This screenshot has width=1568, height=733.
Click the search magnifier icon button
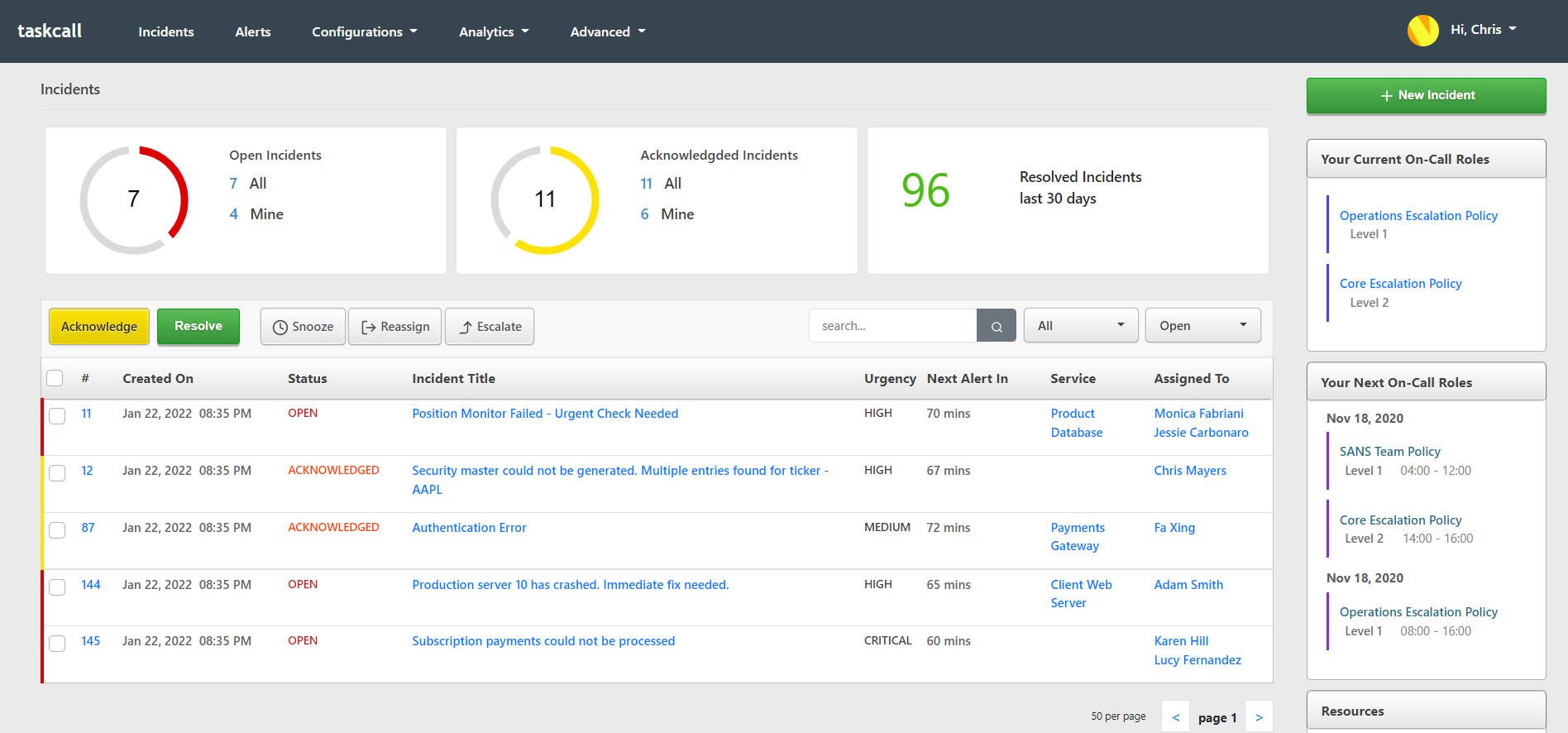996,326
